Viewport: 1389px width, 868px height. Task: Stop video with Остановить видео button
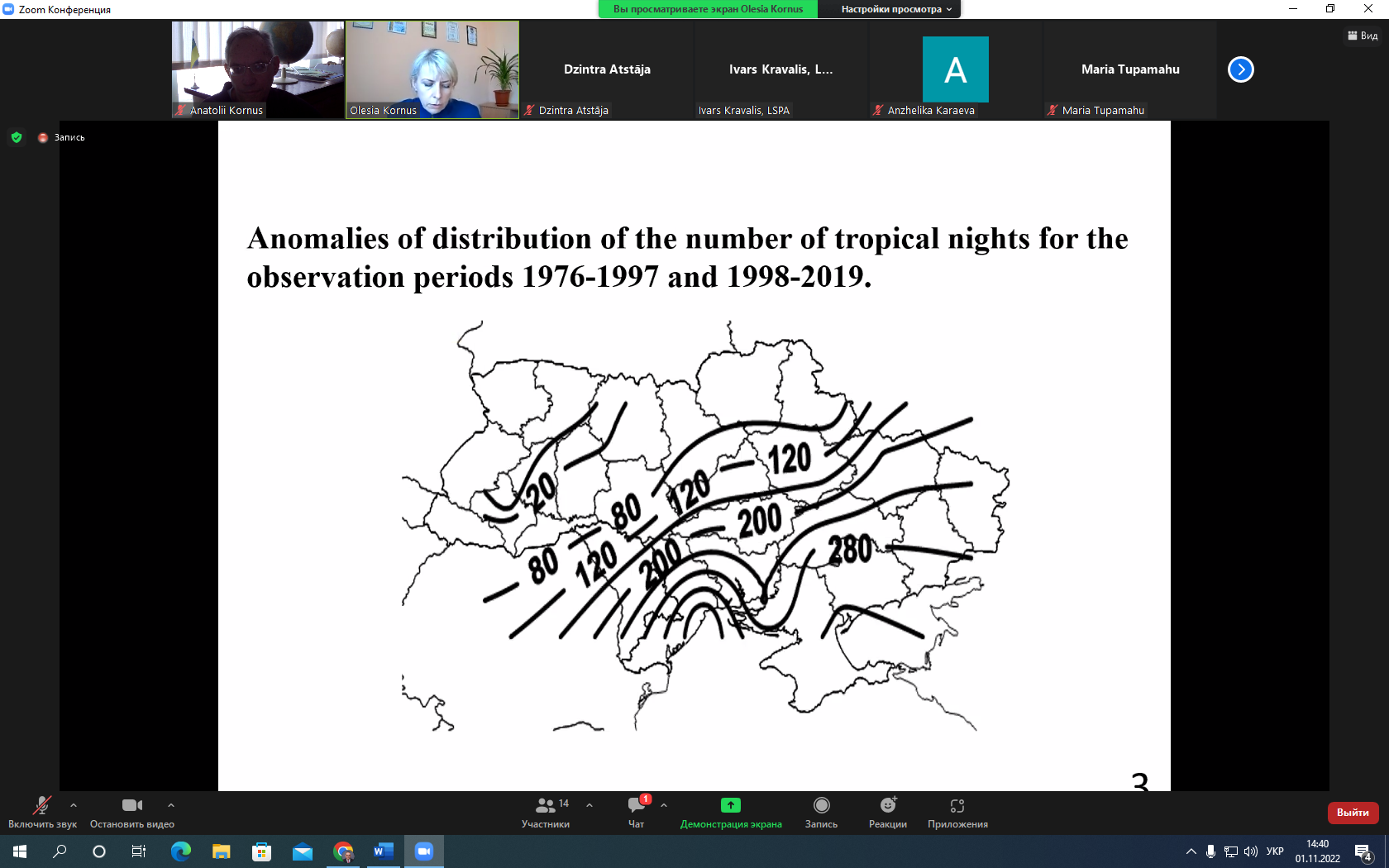coord(131,811)
